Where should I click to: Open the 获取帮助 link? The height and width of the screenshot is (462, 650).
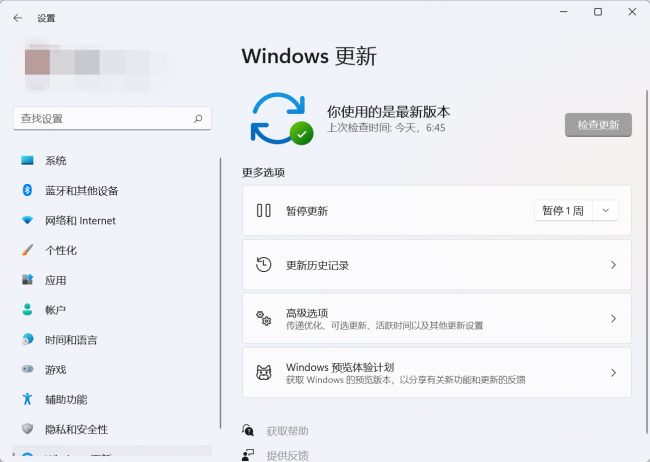point(287,431)
